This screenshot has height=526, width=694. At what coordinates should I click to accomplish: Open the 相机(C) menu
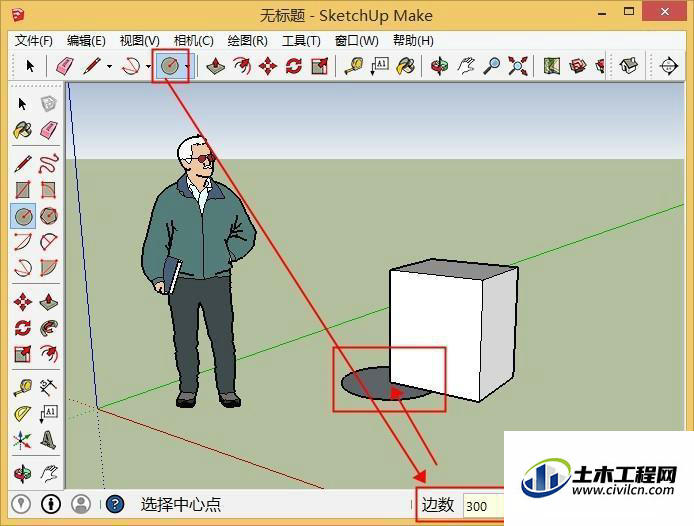193,41
